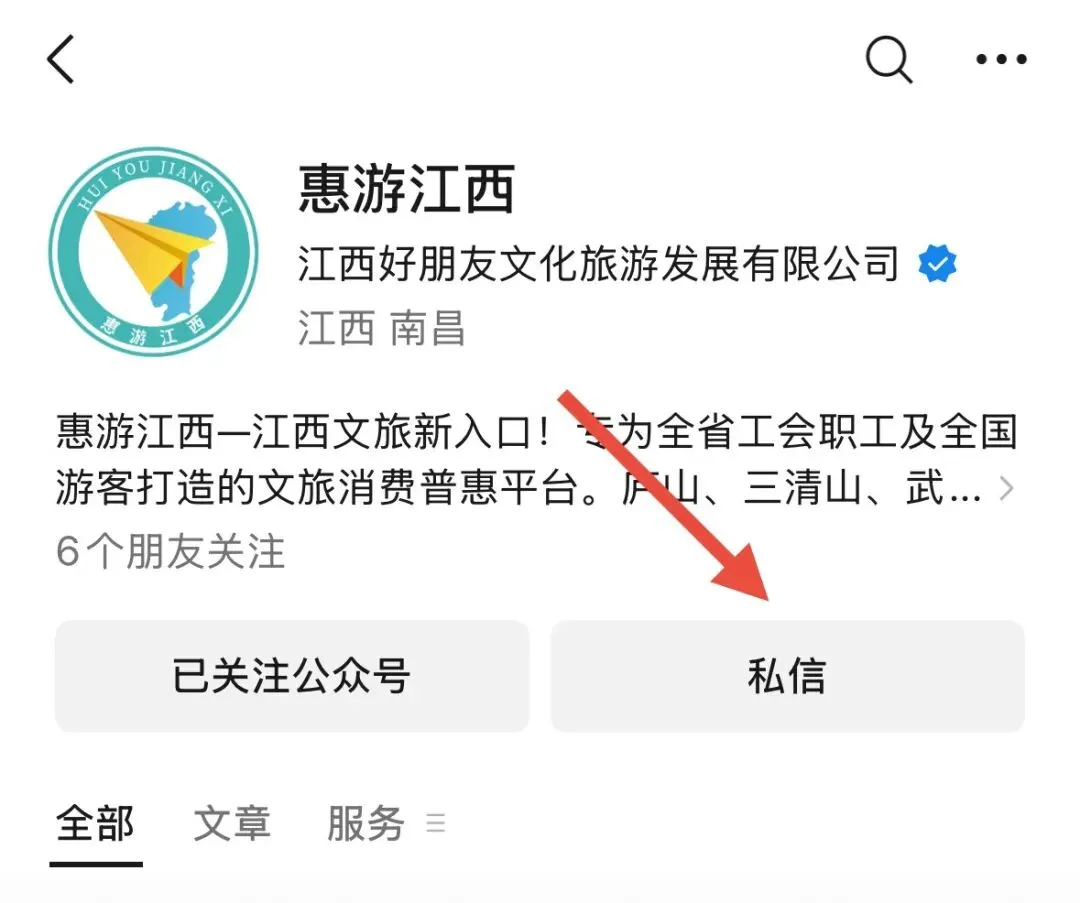Go back using the left arrow
This screenshot has width=1080, height=903.
pyautogui.click(x=61, y=59)
